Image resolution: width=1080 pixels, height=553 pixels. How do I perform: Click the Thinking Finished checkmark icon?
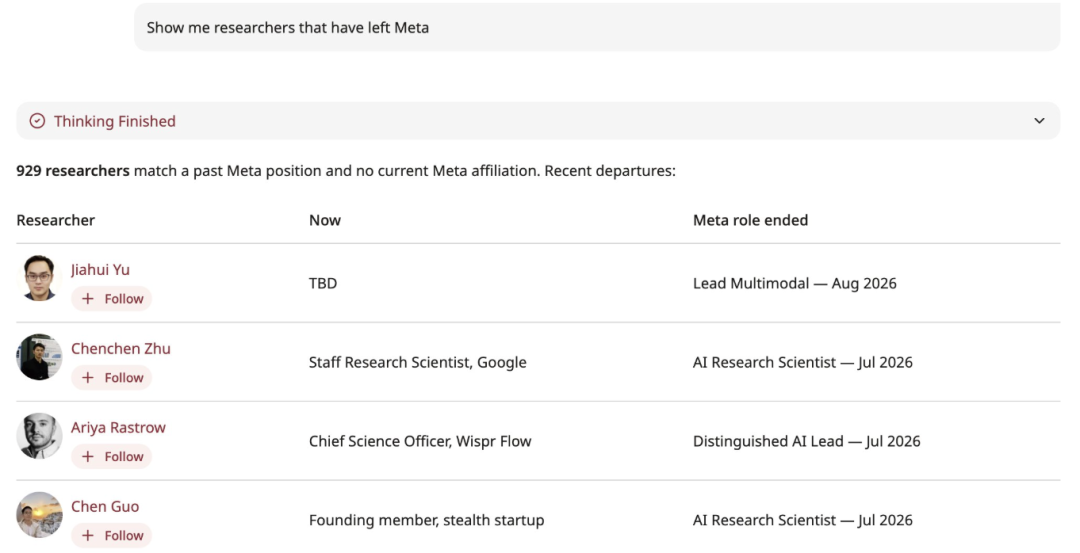coord(37,121)
